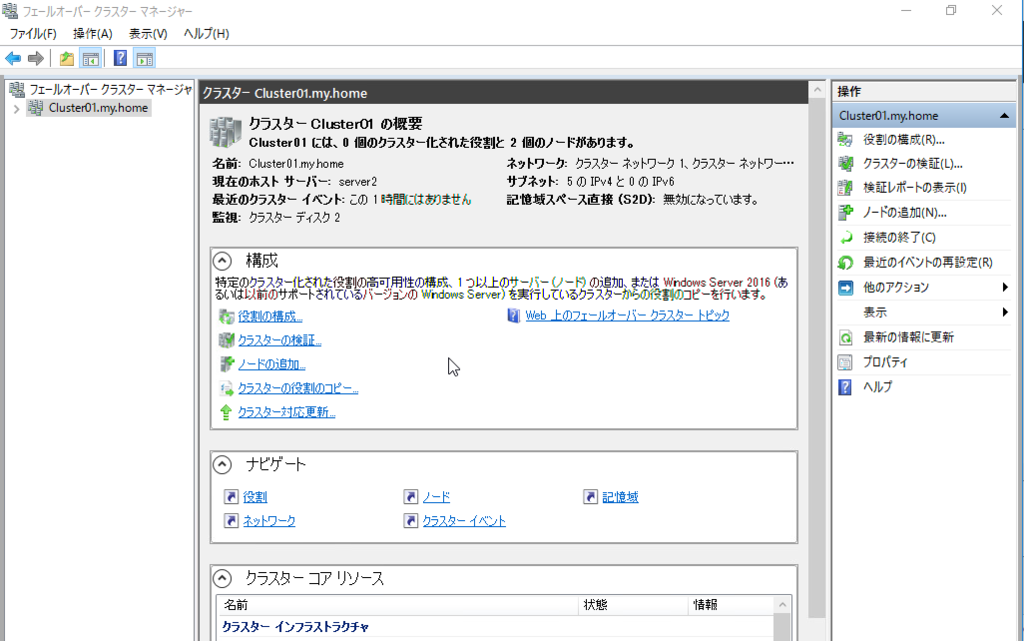Navigate to 記憶域 link
Image resolution: width=1024 pixels, height=641 pixels.
click(x=620, y=497)
